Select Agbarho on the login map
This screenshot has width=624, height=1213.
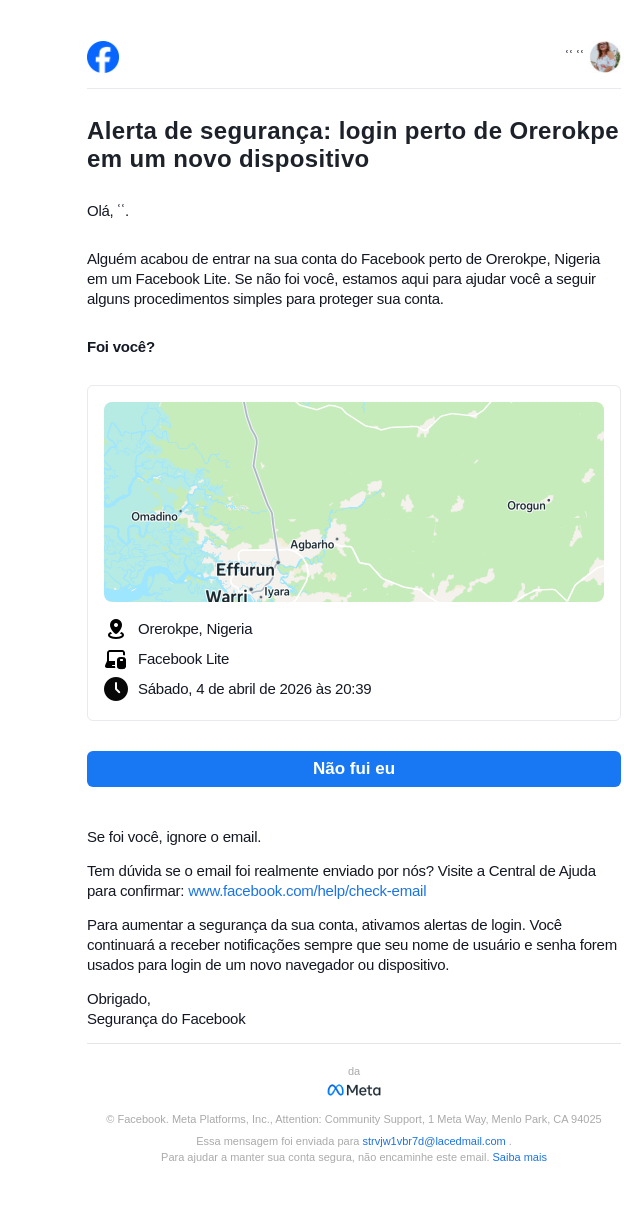(312, 544)
